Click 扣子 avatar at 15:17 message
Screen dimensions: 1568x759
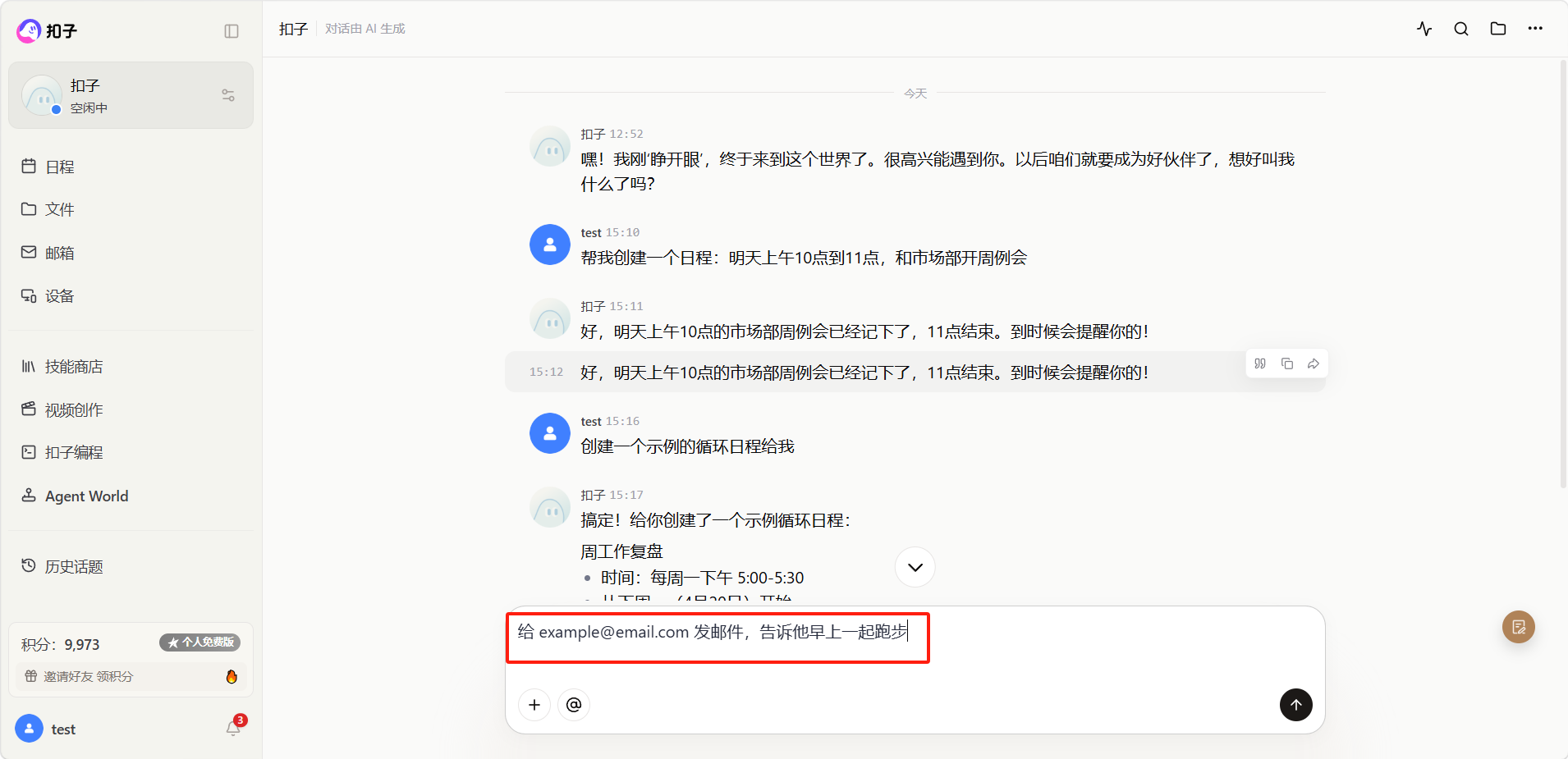tap(550, 507)
